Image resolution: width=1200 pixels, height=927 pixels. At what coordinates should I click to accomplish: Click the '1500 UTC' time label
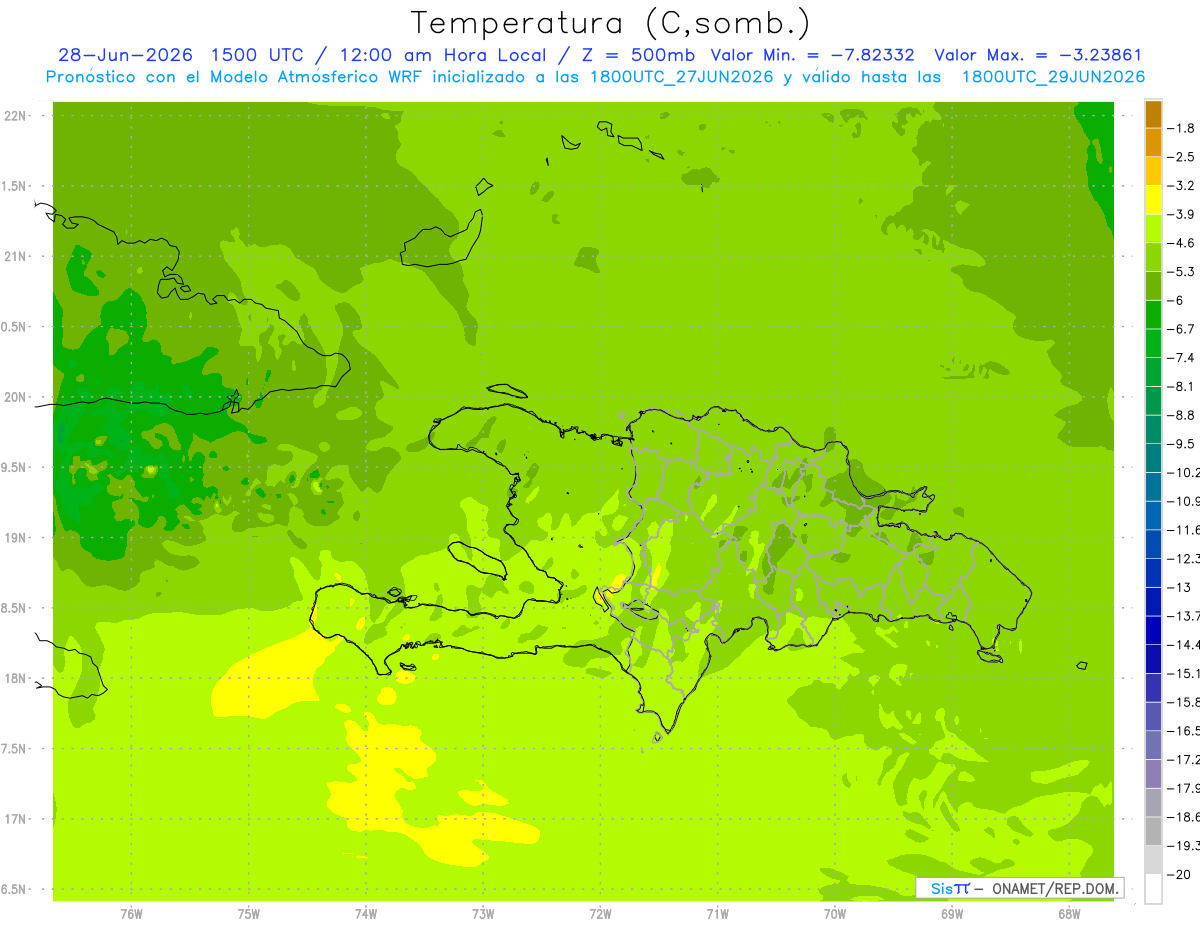[x=257, y=55]
